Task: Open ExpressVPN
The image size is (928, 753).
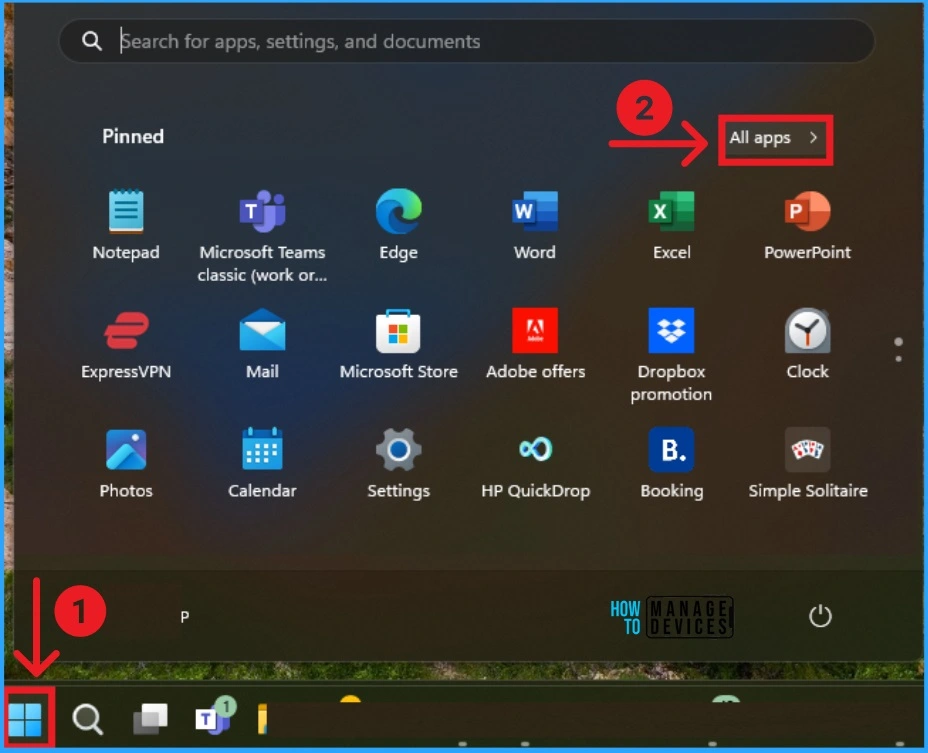Action: click(x=125, y=346)
